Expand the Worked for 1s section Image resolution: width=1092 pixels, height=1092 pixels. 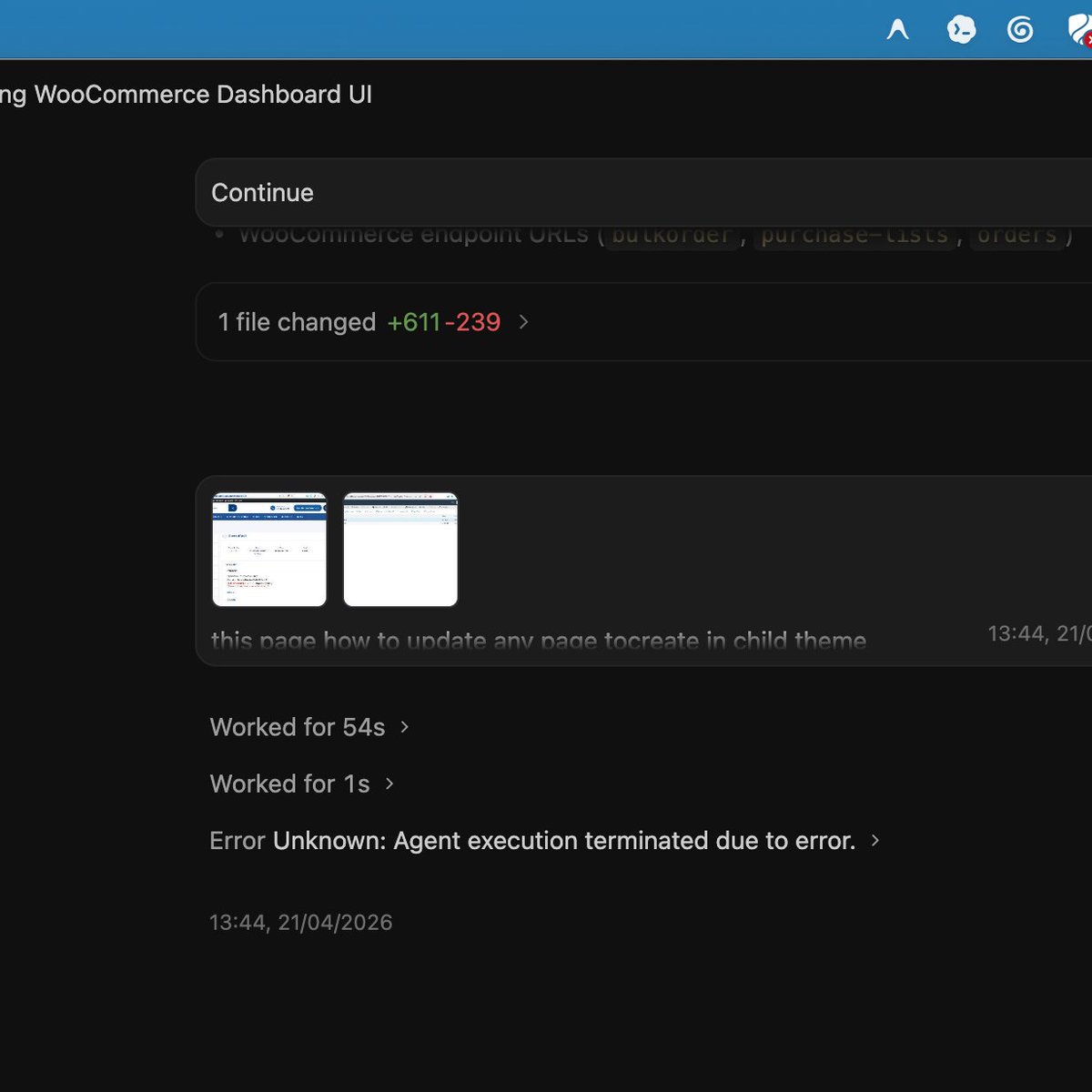[389, 784]
